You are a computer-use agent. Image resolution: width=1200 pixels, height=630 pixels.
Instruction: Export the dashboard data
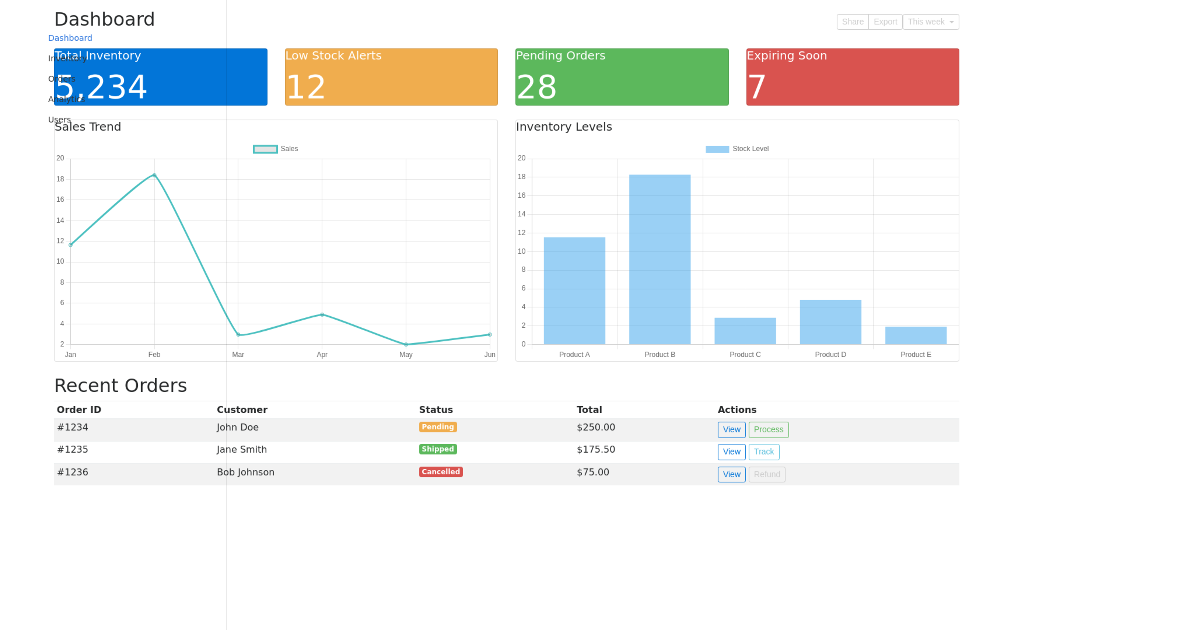click(x=884, y=21)
